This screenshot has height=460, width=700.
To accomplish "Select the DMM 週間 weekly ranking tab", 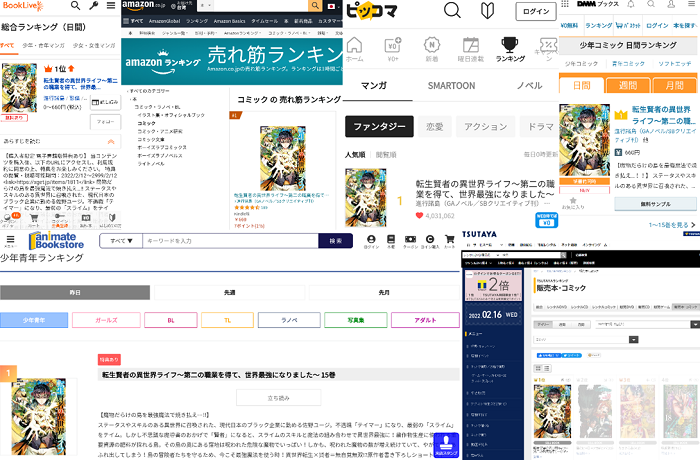I will [628, 85].
